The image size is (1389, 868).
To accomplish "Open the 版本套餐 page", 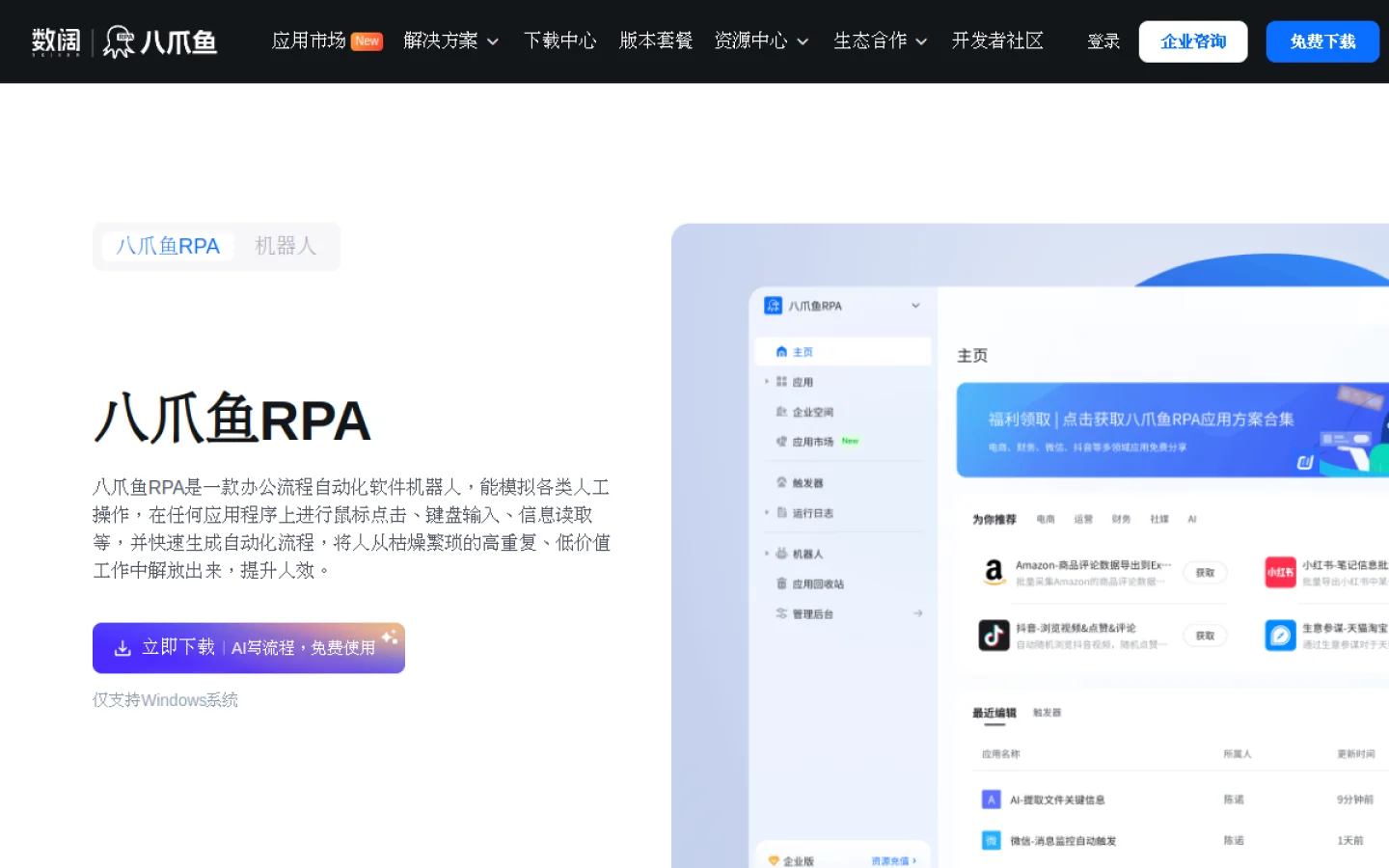I will pos(656,41).
